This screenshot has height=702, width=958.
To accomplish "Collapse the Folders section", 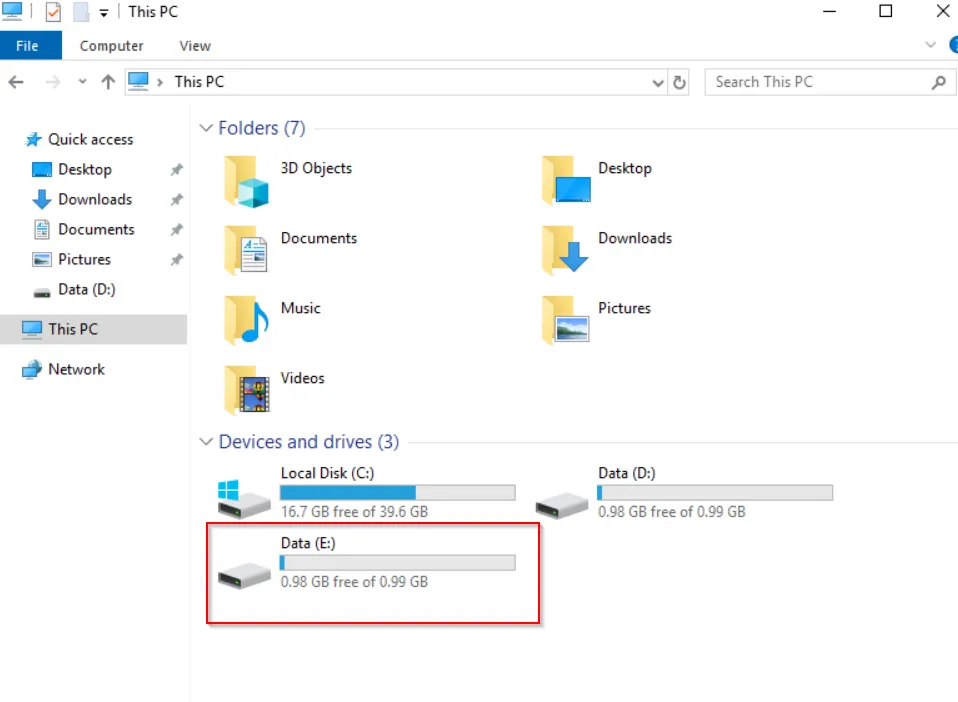I will tap(206, 128).
